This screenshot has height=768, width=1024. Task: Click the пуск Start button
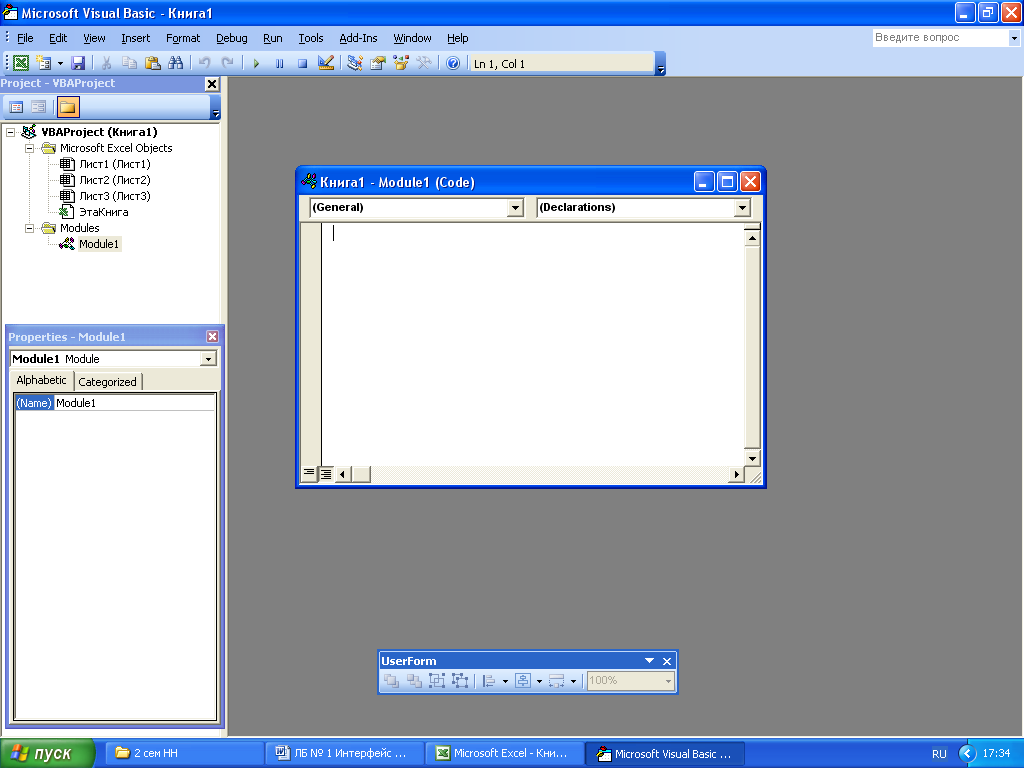(x=47, y=753)
